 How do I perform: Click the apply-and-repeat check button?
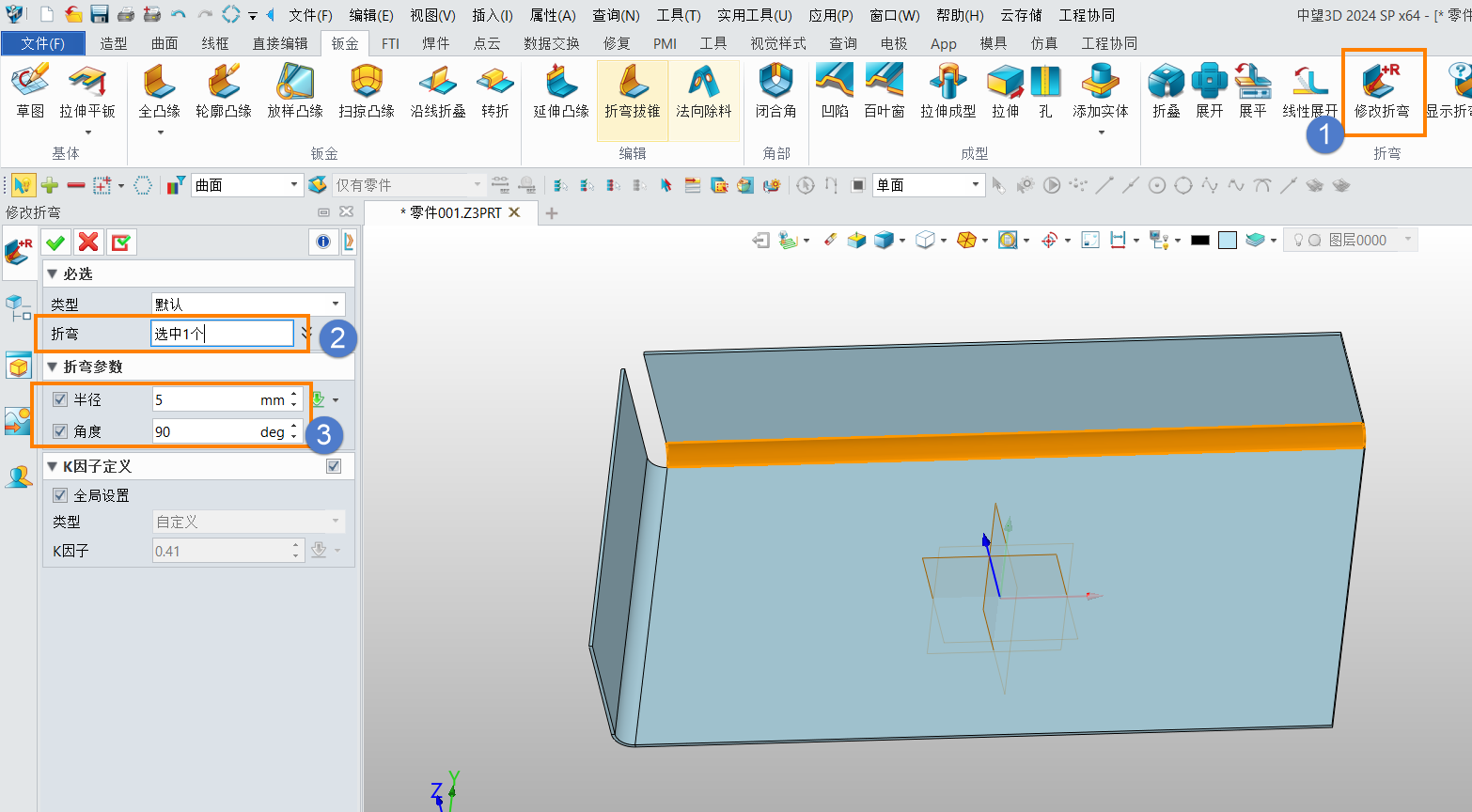click(x=121, y=242)
